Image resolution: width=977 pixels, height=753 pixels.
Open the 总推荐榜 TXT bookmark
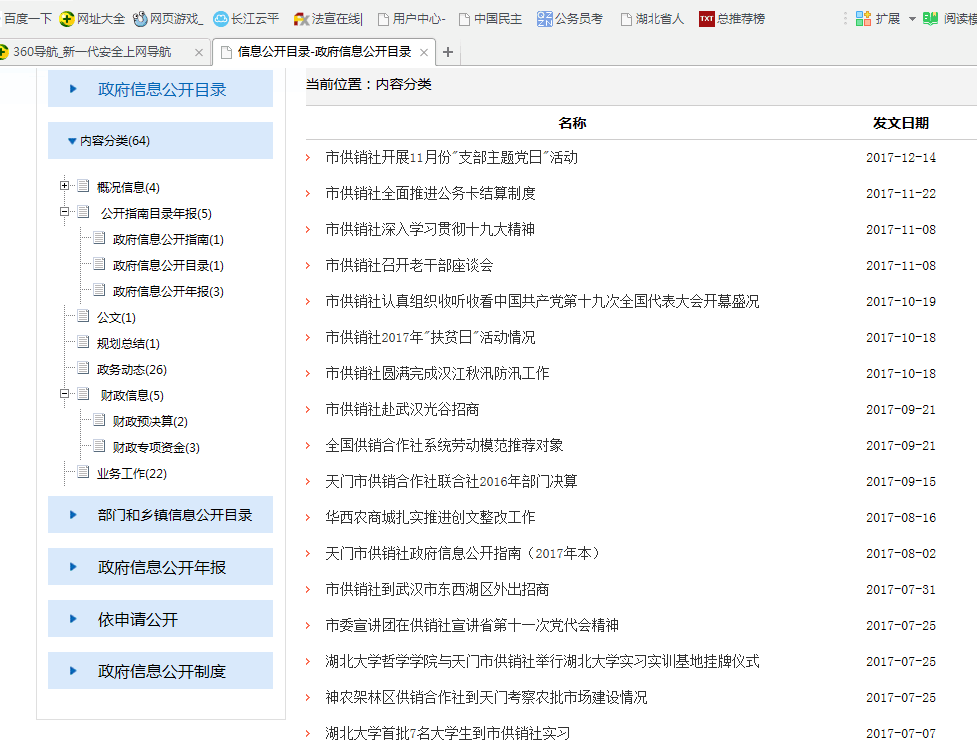[706, 18]
